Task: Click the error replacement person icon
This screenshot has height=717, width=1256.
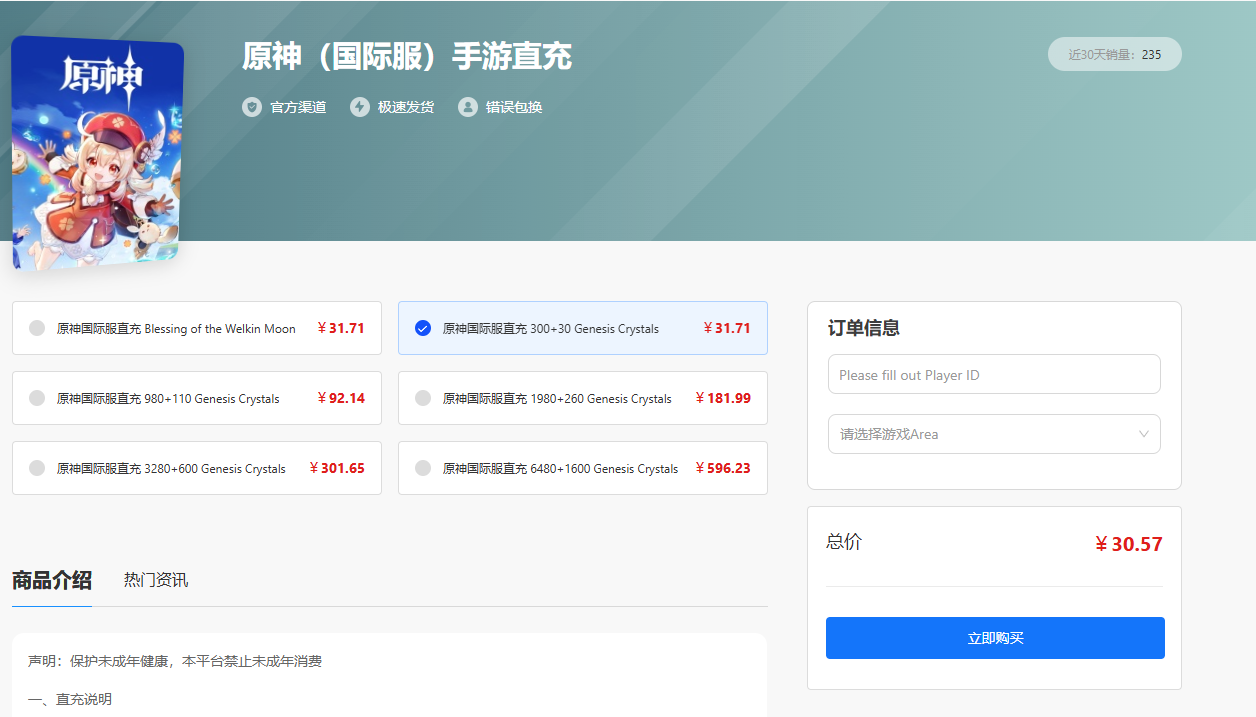Action: (x=468, y=107)
